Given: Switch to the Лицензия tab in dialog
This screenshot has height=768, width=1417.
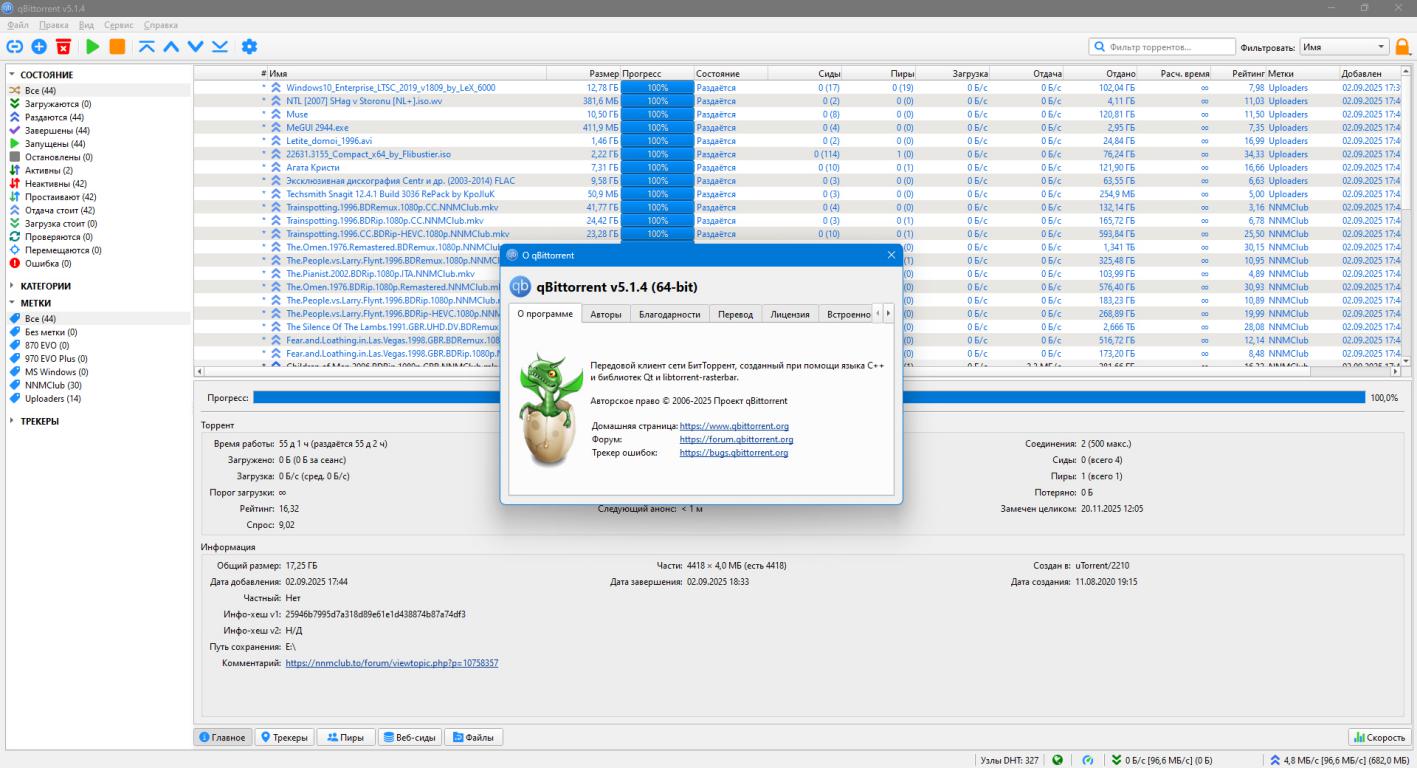Looking at the screenshot, I should tap(790, 314).
